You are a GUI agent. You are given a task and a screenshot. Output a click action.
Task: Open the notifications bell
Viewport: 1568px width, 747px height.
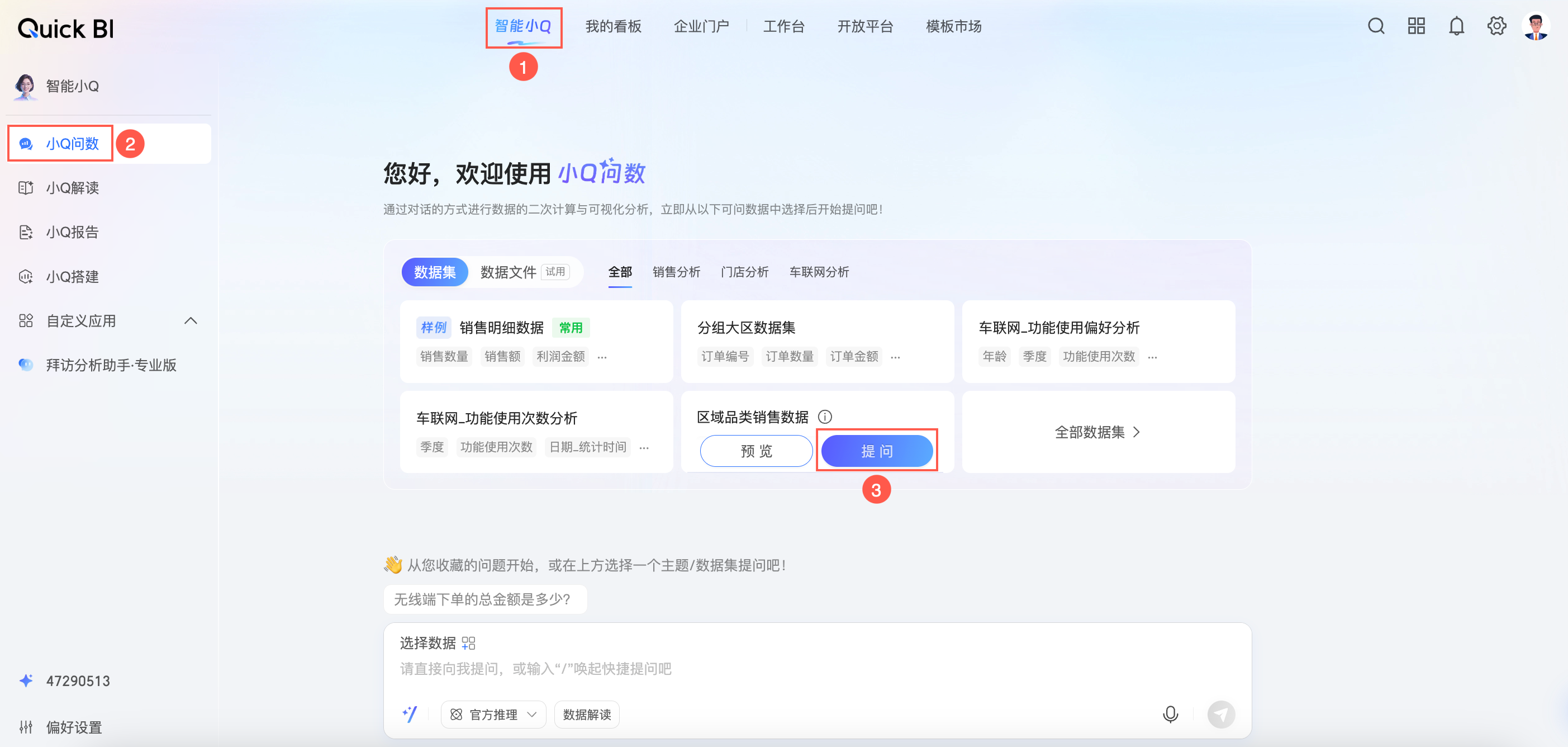(x=1456, y=26)
